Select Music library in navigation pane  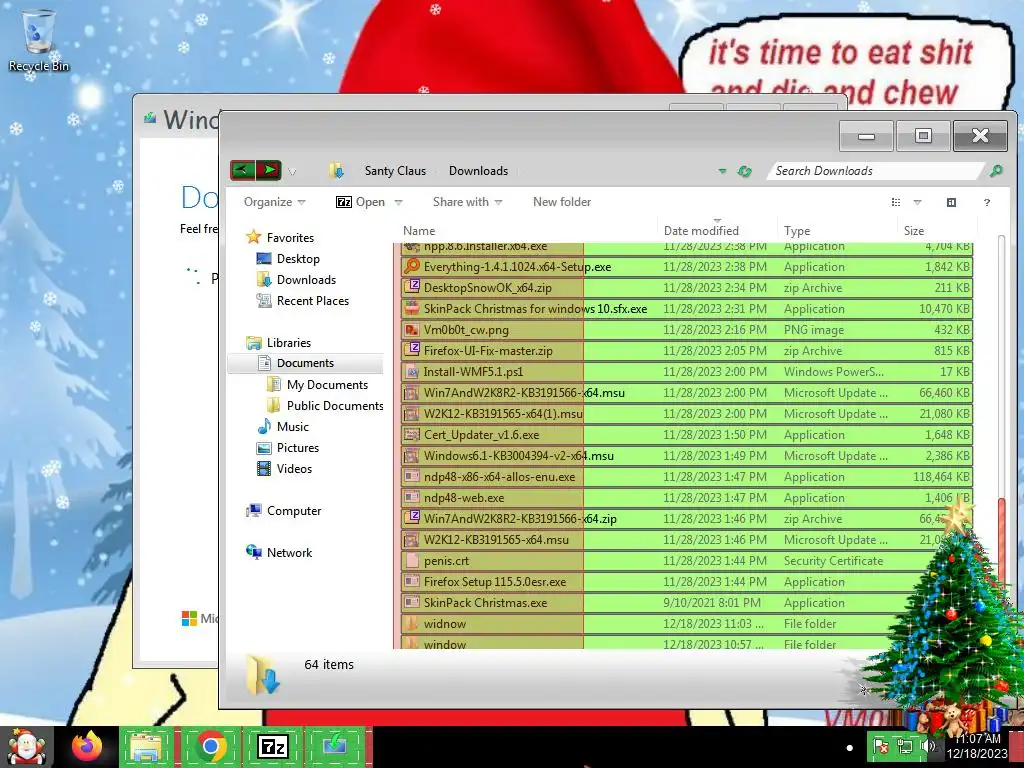pos(283,426)
